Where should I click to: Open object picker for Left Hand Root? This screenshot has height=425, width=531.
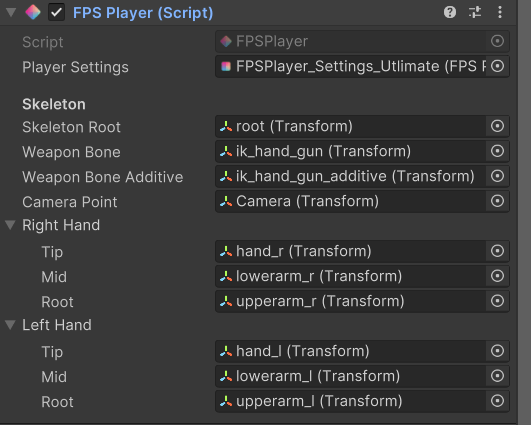497,401
